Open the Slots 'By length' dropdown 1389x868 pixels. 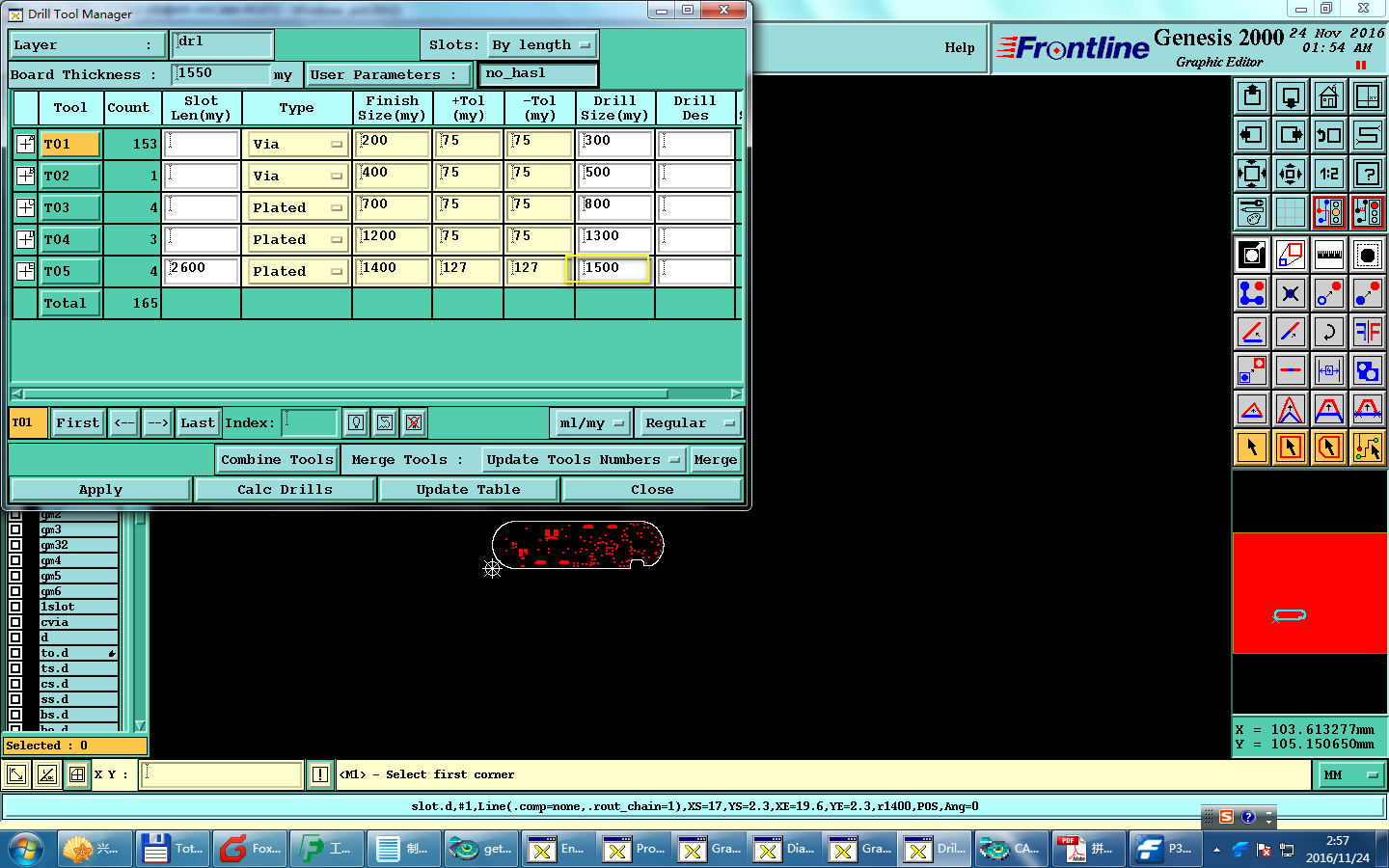[x=542, y=45]
